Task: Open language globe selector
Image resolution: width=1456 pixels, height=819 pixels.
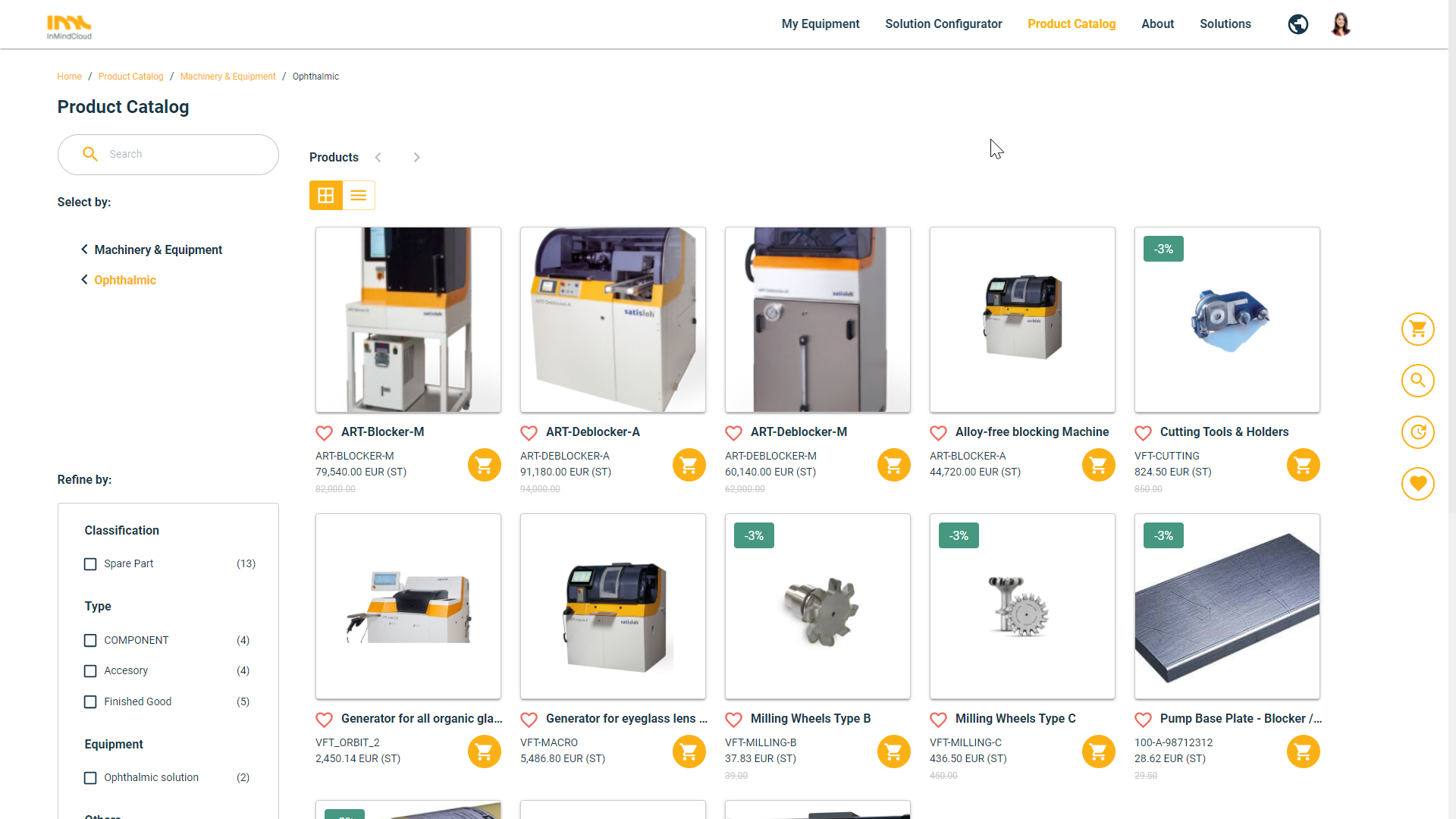Action: coord(1298,24)
